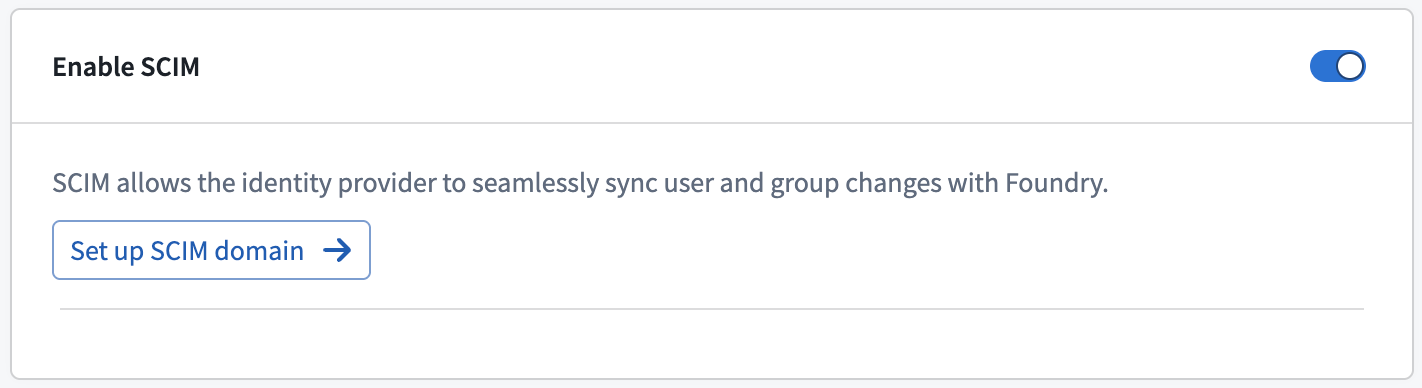This screenshot has width=1422, height=388.
Task: Click the arrow icon in Set up SCIM domain
Action: point(338,250)
